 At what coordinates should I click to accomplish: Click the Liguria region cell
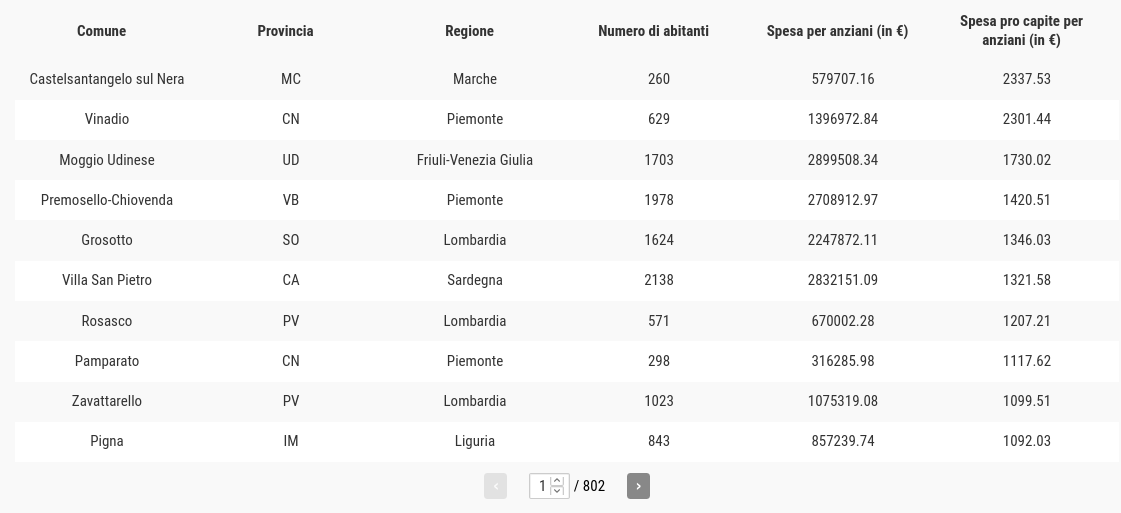click(x=475, y=442)
